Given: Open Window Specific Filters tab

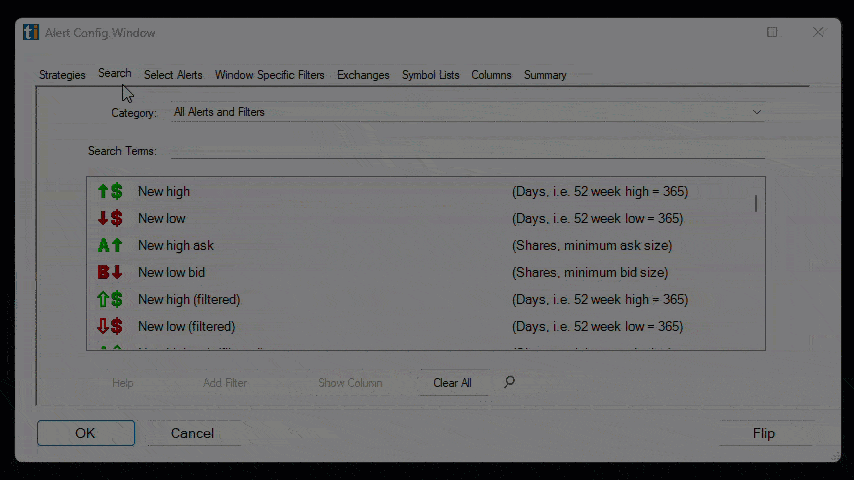Looking at the screenshot, I should (x=270, y=75).
